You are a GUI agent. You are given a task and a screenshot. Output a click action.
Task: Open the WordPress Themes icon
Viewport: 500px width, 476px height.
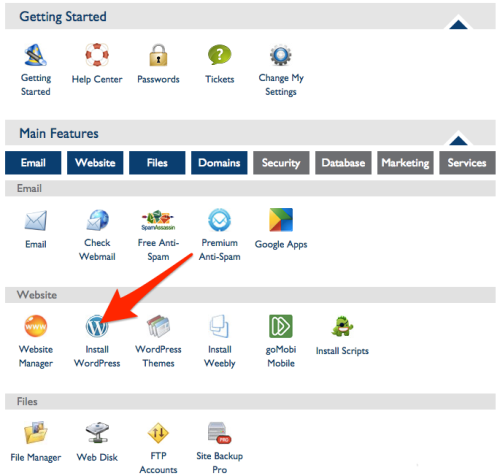point(158,326)
